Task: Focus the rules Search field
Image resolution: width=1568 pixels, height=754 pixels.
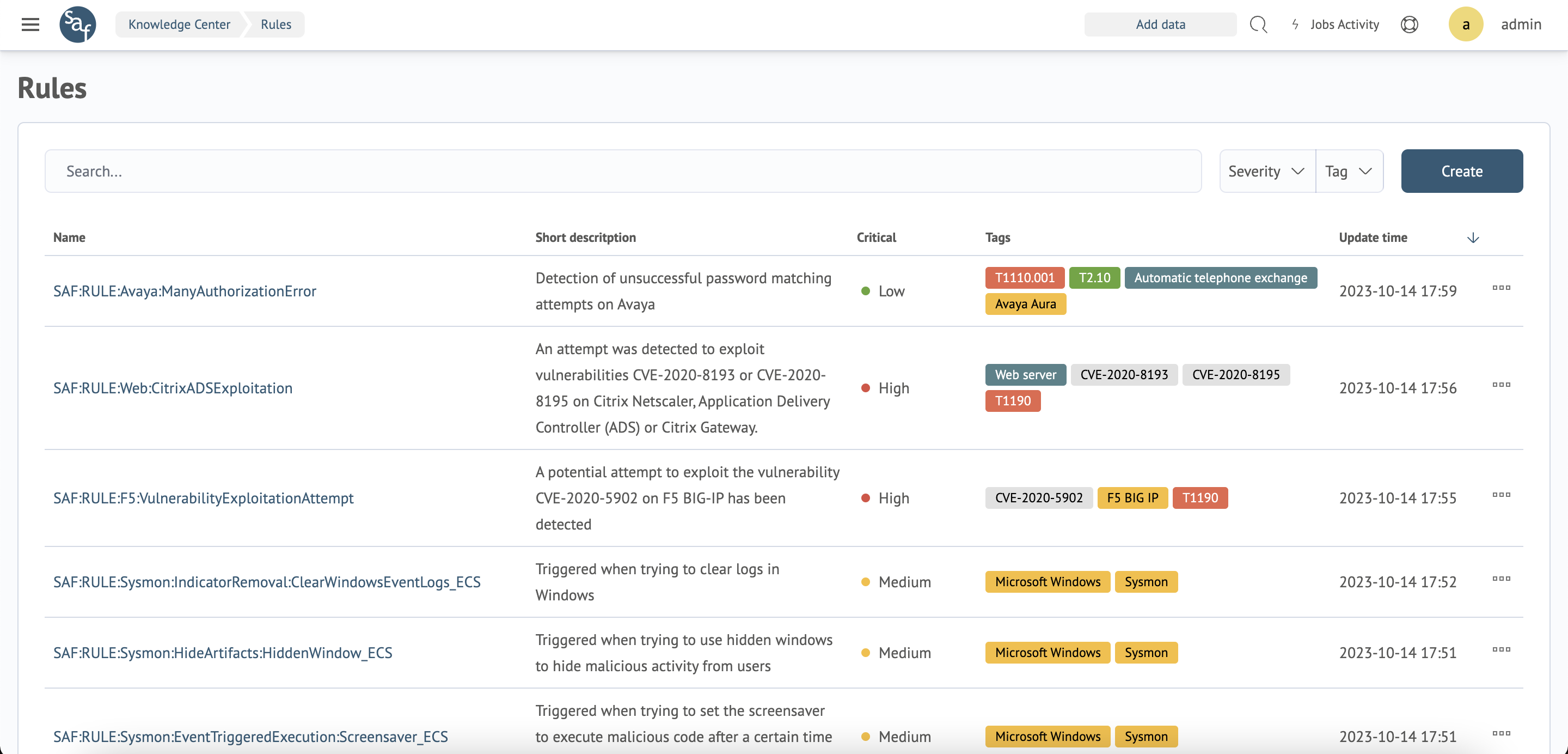Action: click(622, 171)
